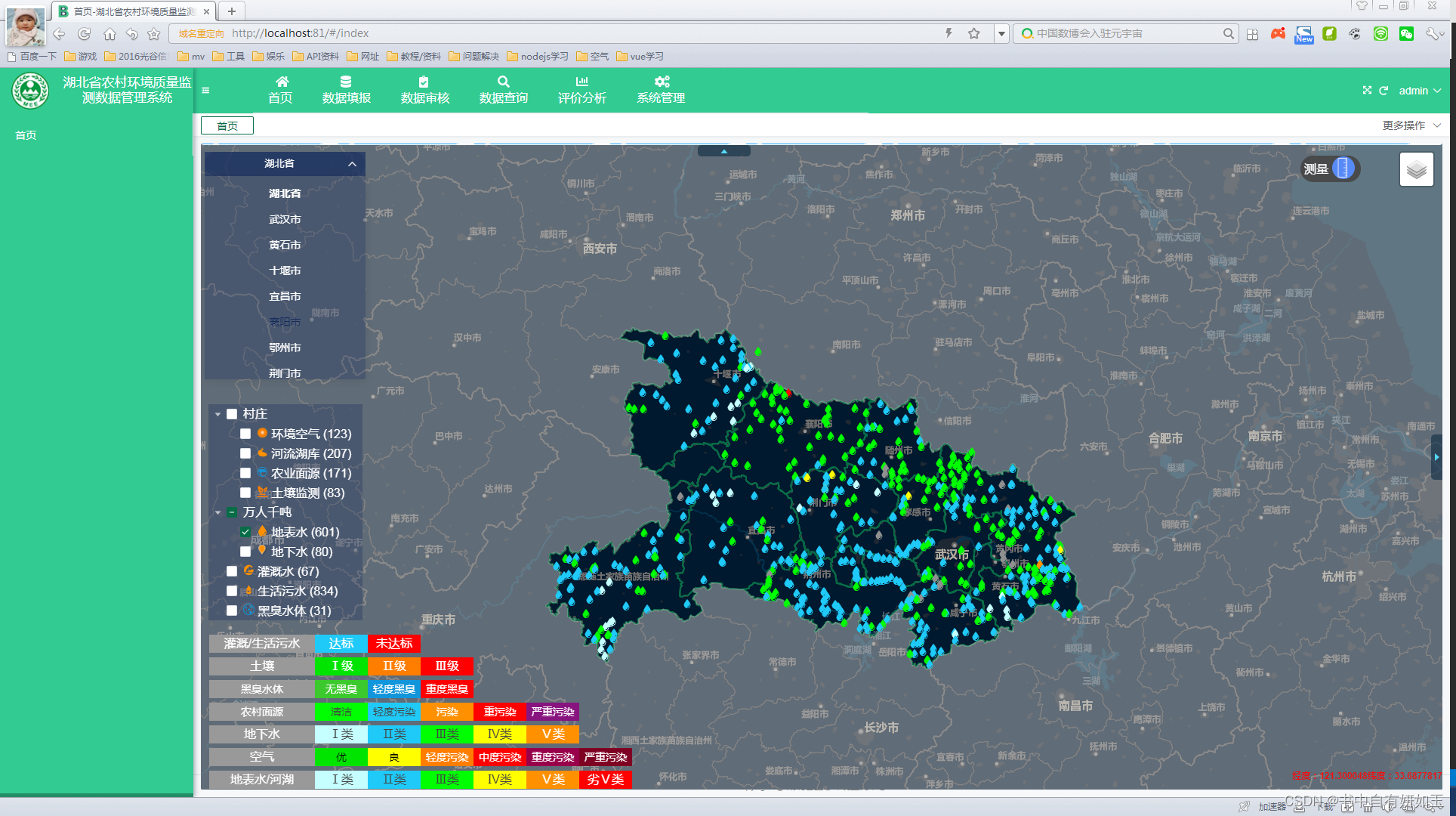
Task: Open the admin user dropdown
Action: (1420, 91)
